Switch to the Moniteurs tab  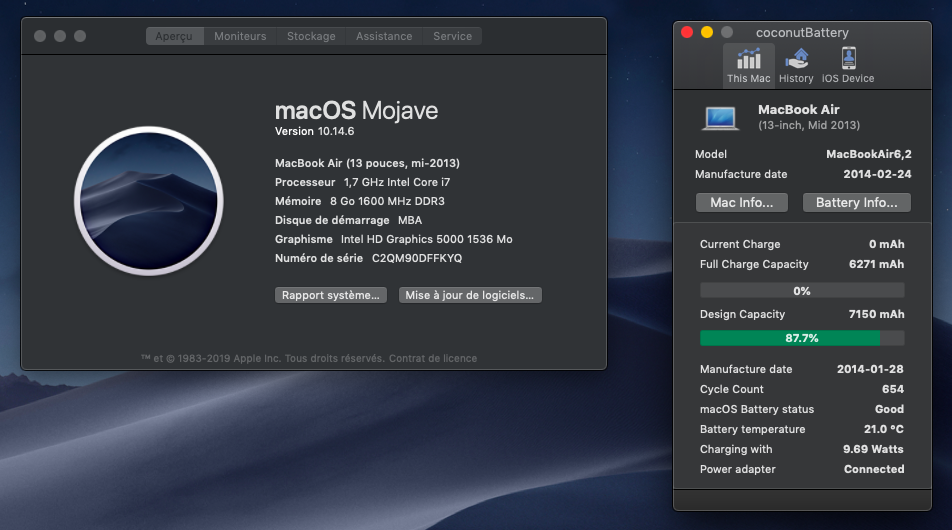pyautogui.click(x=240, y=36)
